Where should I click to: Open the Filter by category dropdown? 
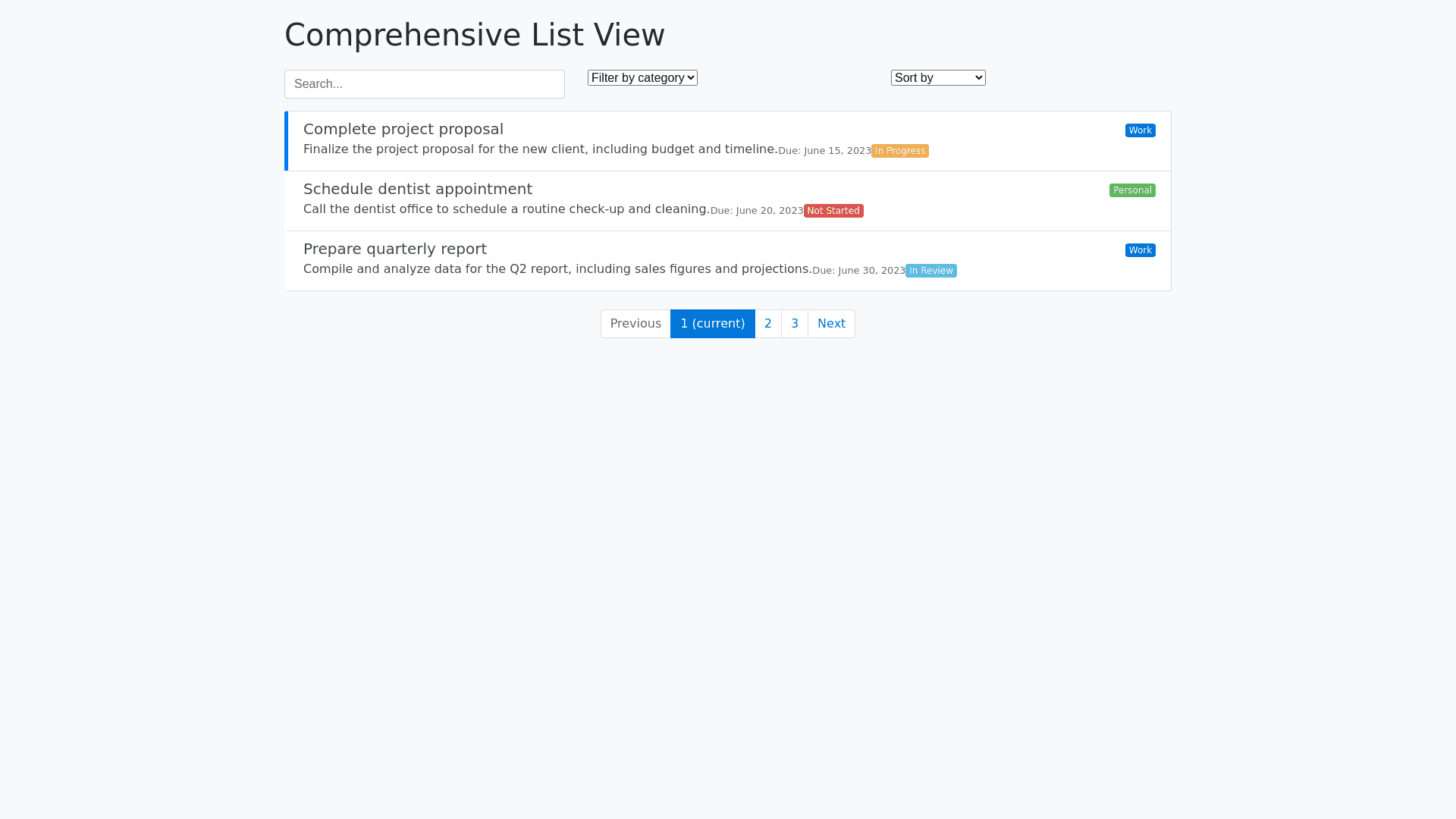642,78
